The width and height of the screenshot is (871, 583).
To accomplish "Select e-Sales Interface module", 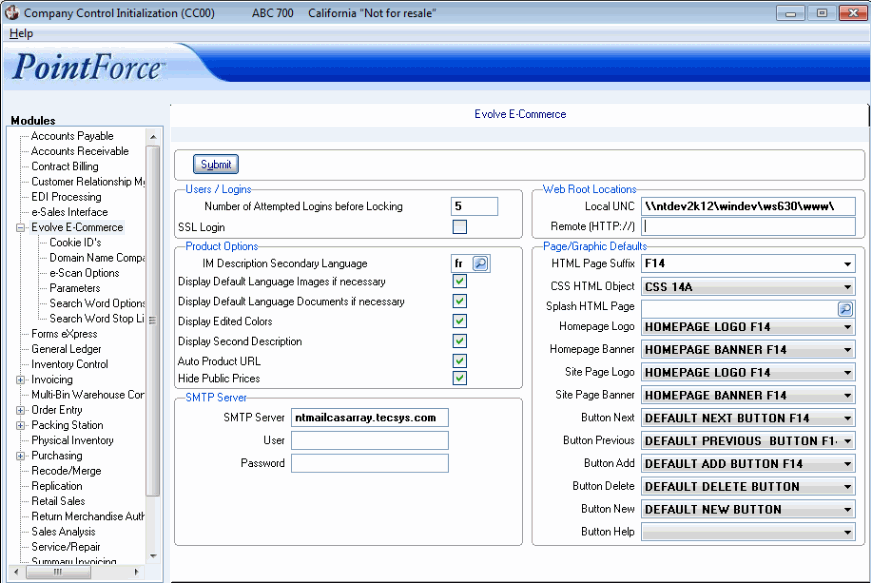I will [x=69, y=212].
